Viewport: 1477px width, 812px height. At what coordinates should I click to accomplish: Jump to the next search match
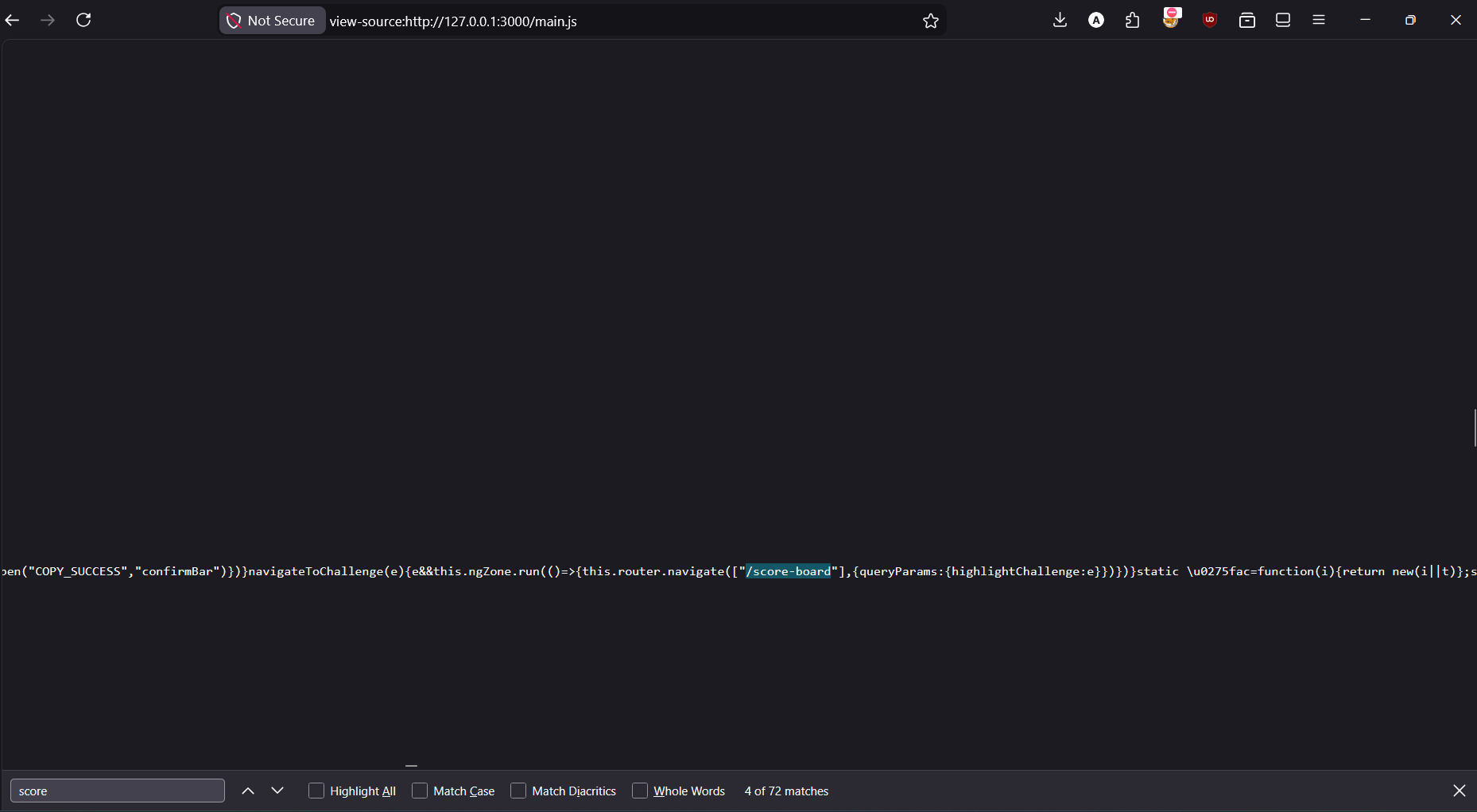(277, 791)
